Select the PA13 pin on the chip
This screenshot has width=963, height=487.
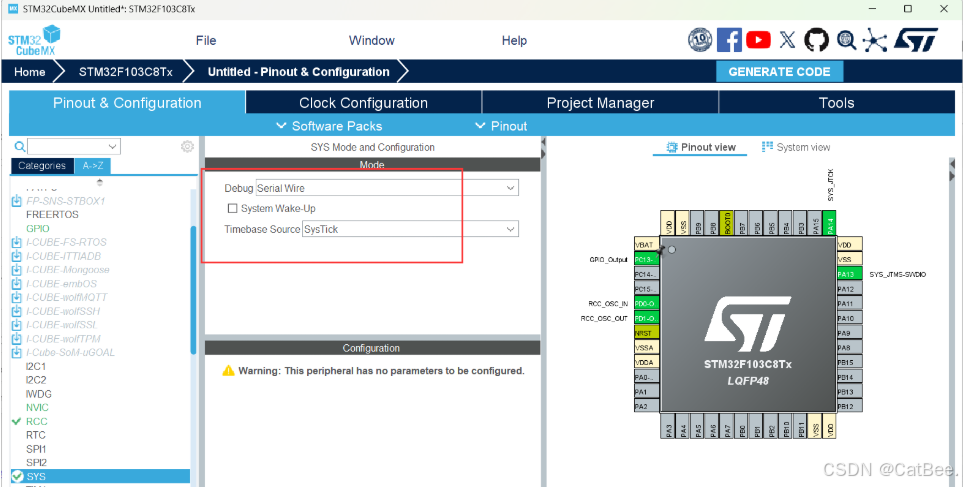tap(849, 274)
